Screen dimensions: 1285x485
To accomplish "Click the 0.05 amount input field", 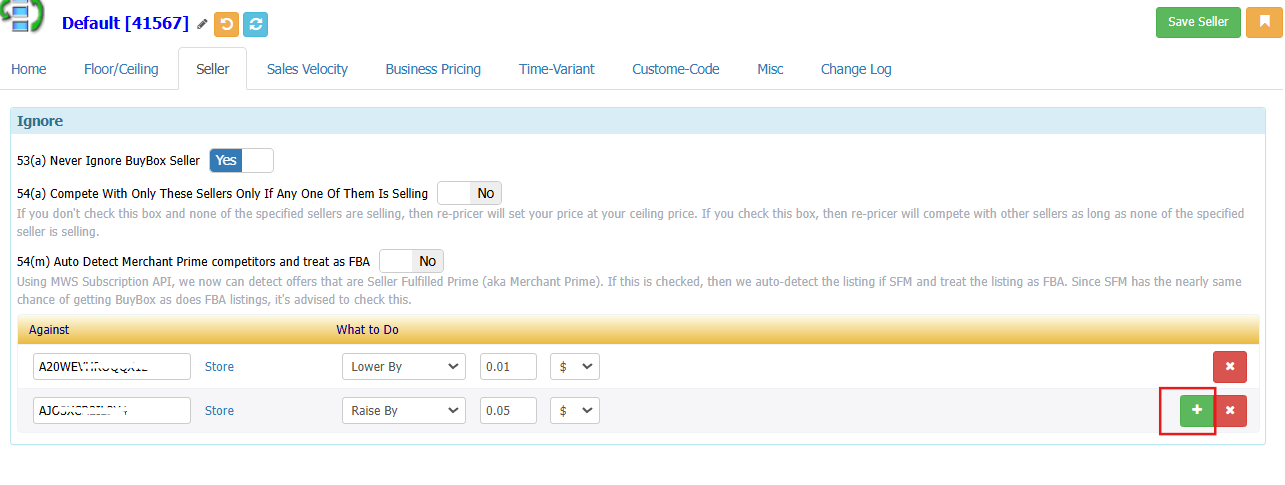I will click(508, 411).
